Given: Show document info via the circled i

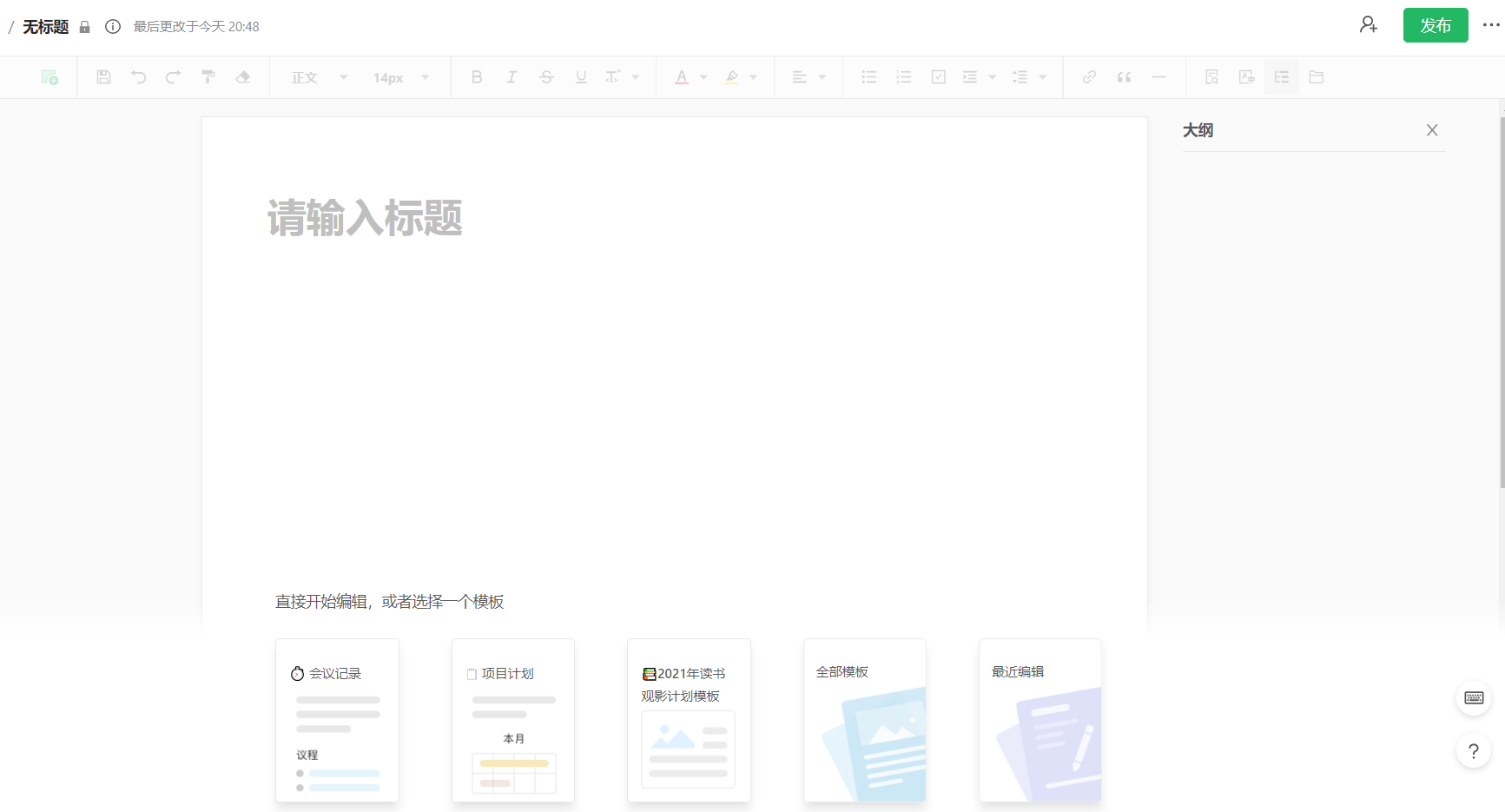Looking at the screenshot, I should click(113, 27).
